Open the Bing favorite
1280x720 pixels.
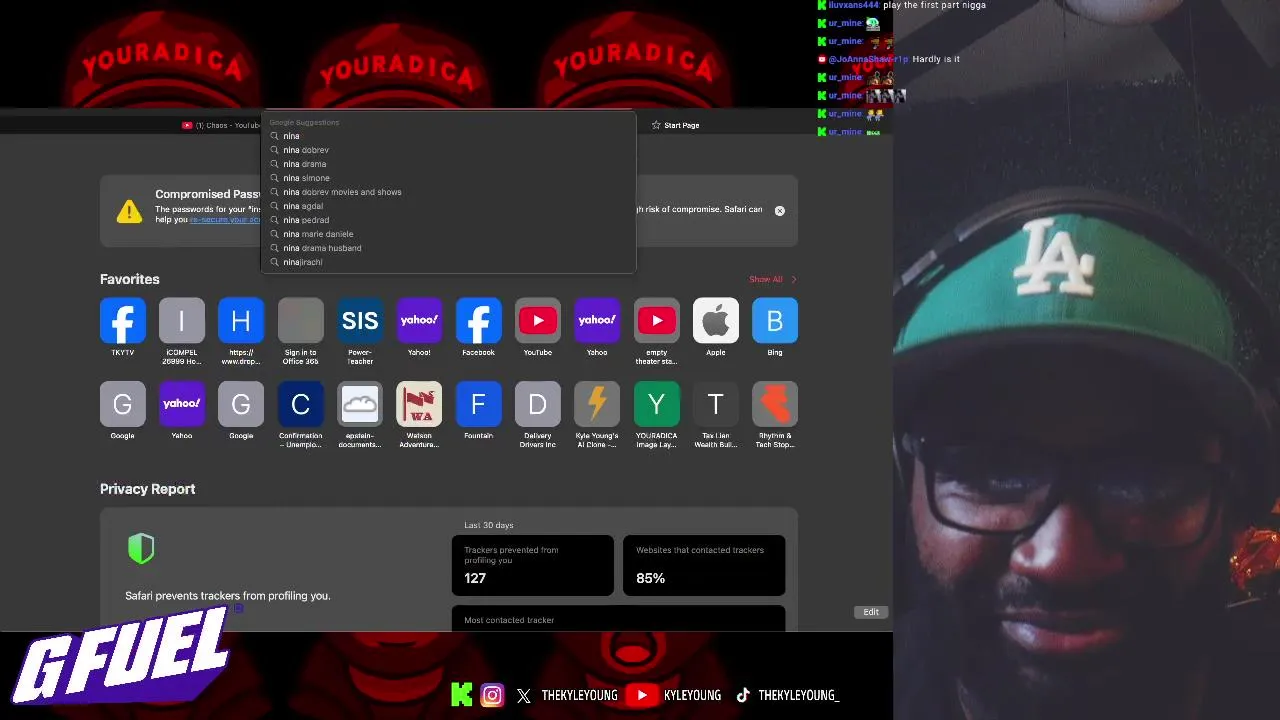(x=775, y=321)
